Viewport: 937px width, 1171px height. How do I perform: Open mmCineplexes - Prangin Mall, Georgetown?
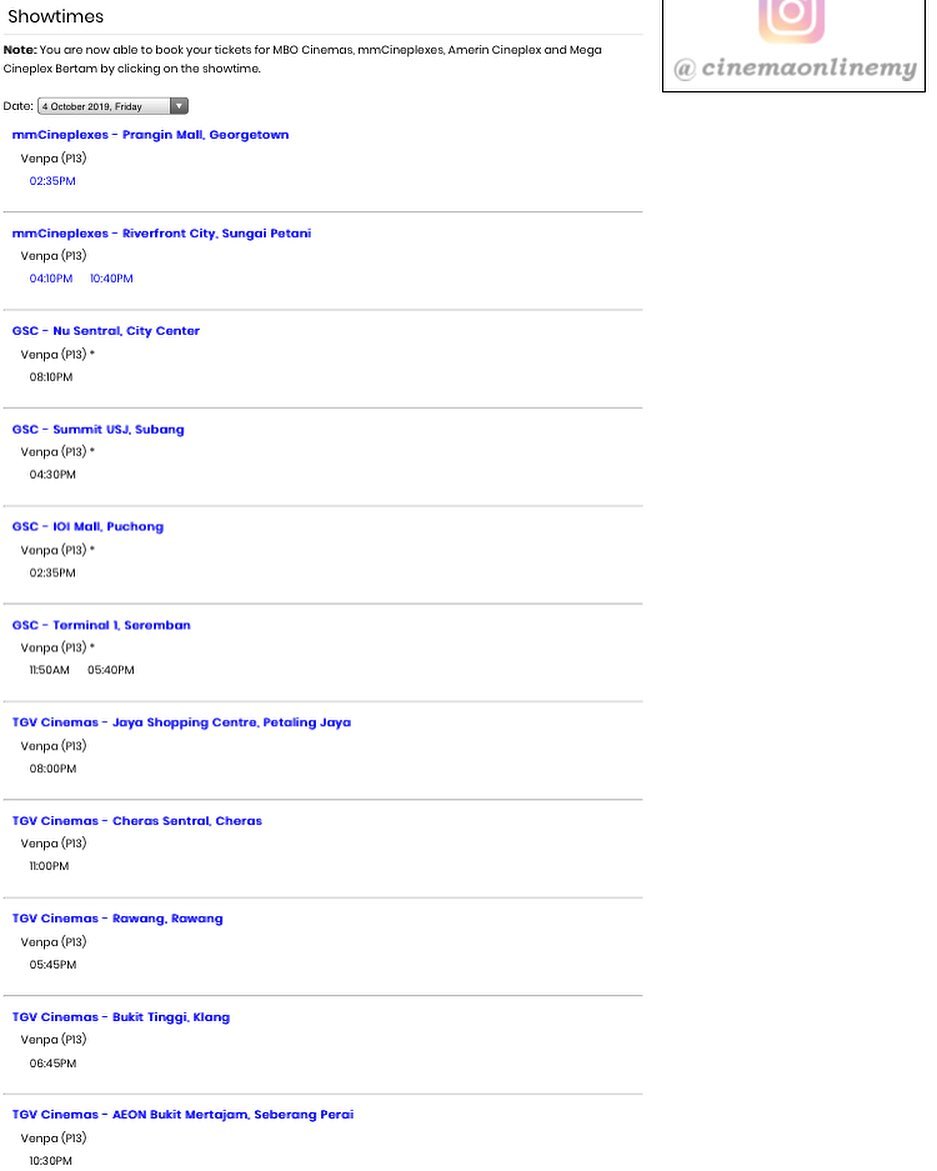150,135
